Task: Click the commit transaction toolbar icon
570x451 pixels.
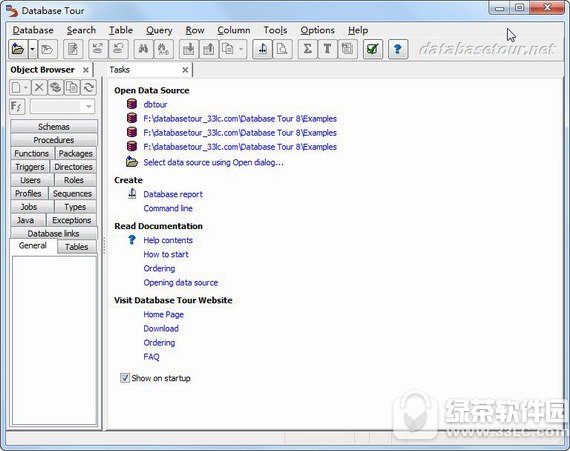Action: click(x=98, y=49)
